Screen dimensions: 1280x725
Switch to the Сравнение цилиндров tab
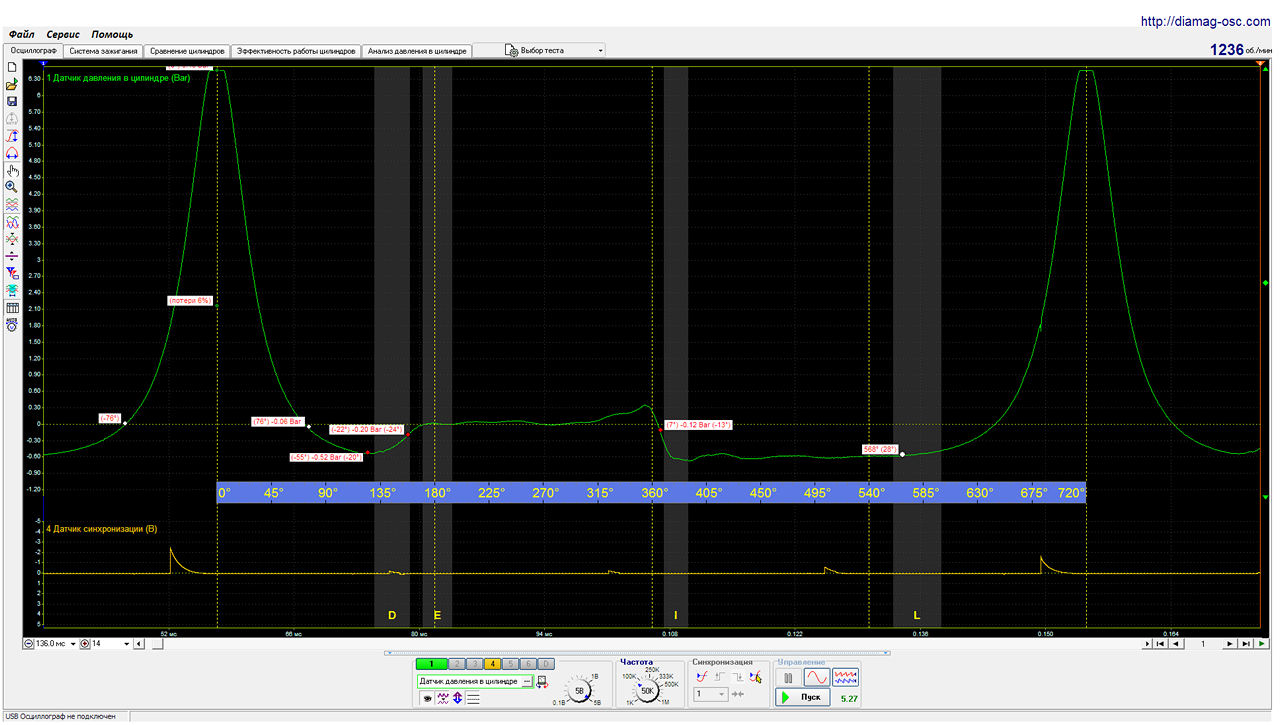[x=187, y=50]
